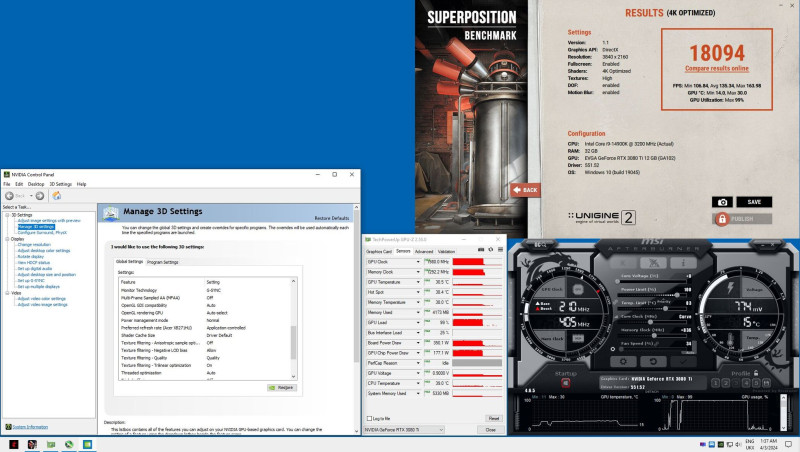This screenshot has height=452, width=800.
Task: Switch to Program Settings tab
Action: [163, 262]
